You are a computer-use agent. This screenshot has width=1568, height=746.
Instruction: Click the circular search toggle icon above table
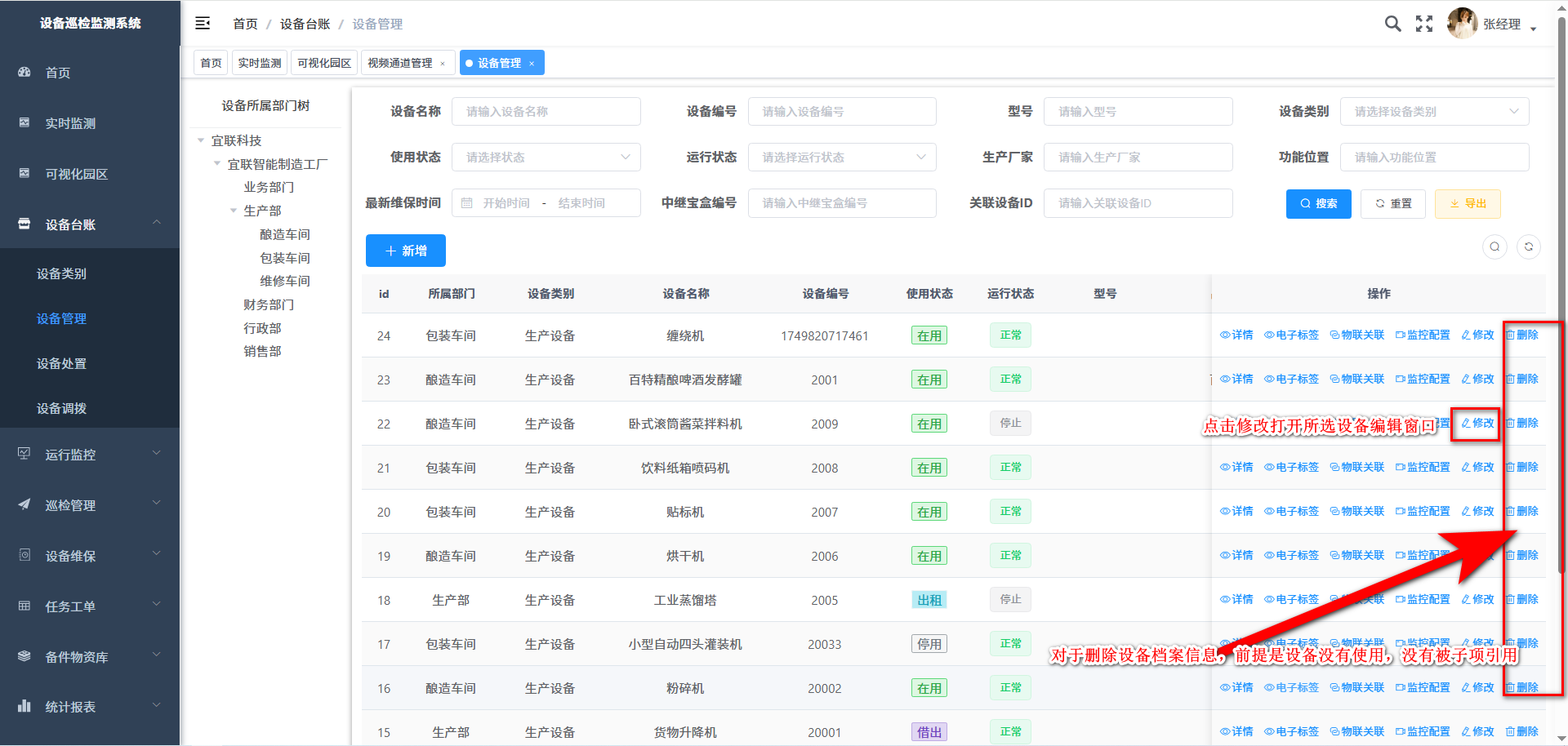click(1494, 246)
